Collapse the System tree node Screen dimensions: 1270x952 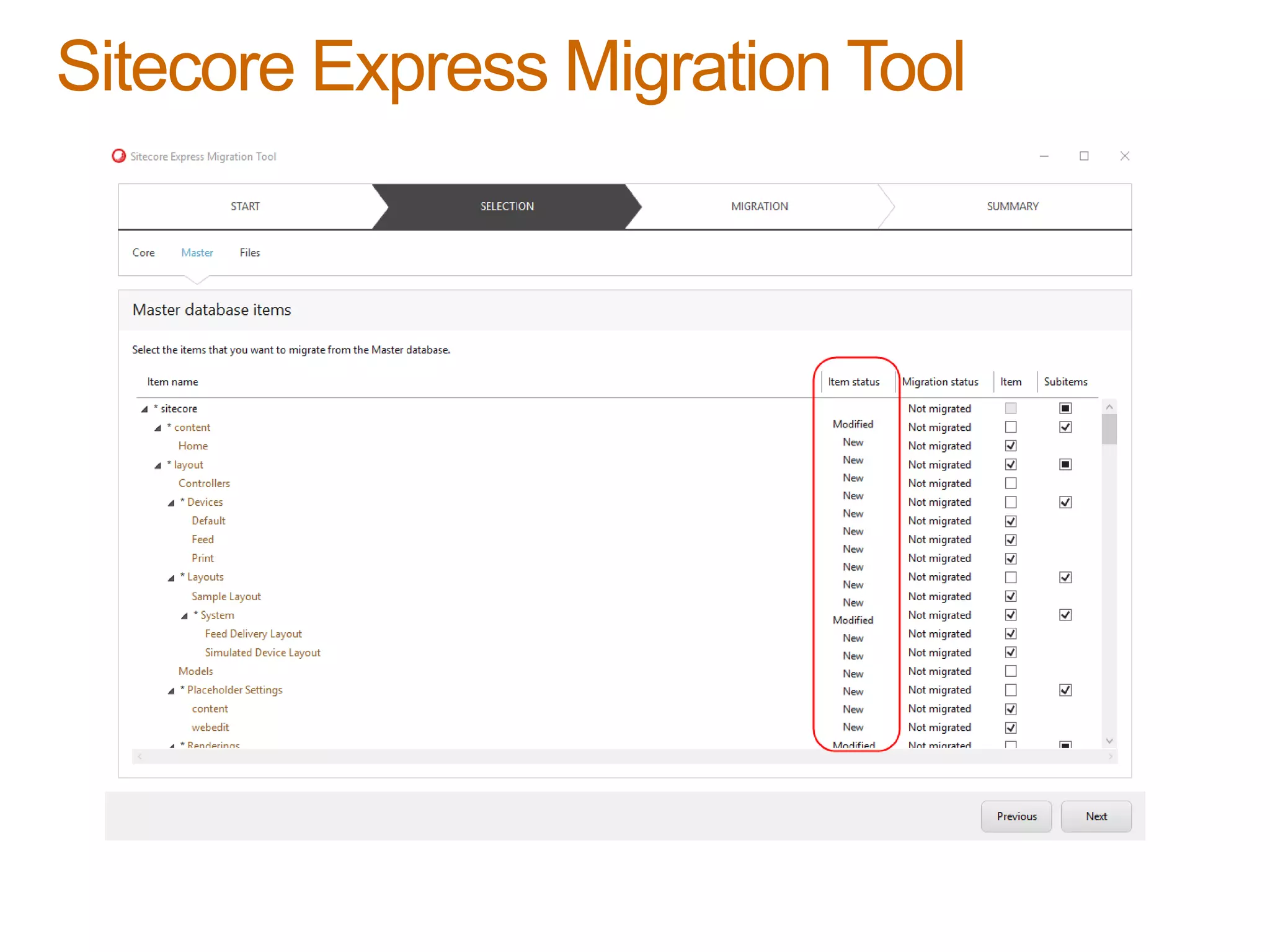pyautogui.click(x=184, y=615)
